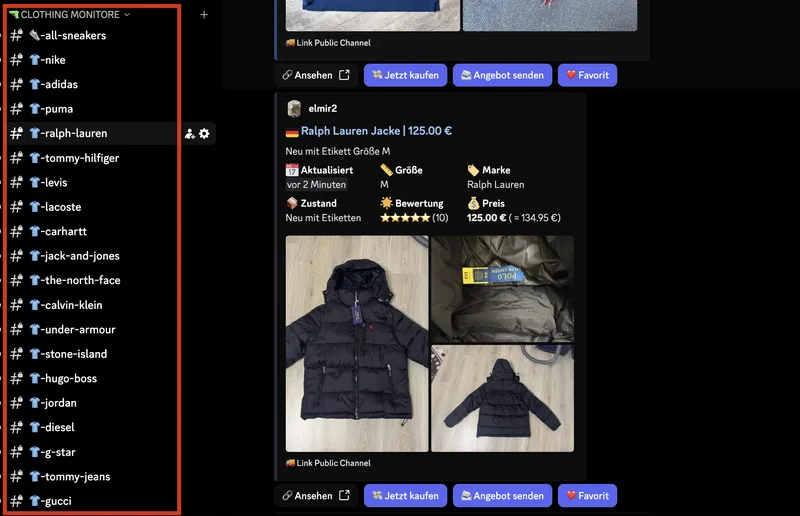Screen dimensions: 800x516
Task: Click external link icon on upper Ansehen button
Action: pos(344,75)
